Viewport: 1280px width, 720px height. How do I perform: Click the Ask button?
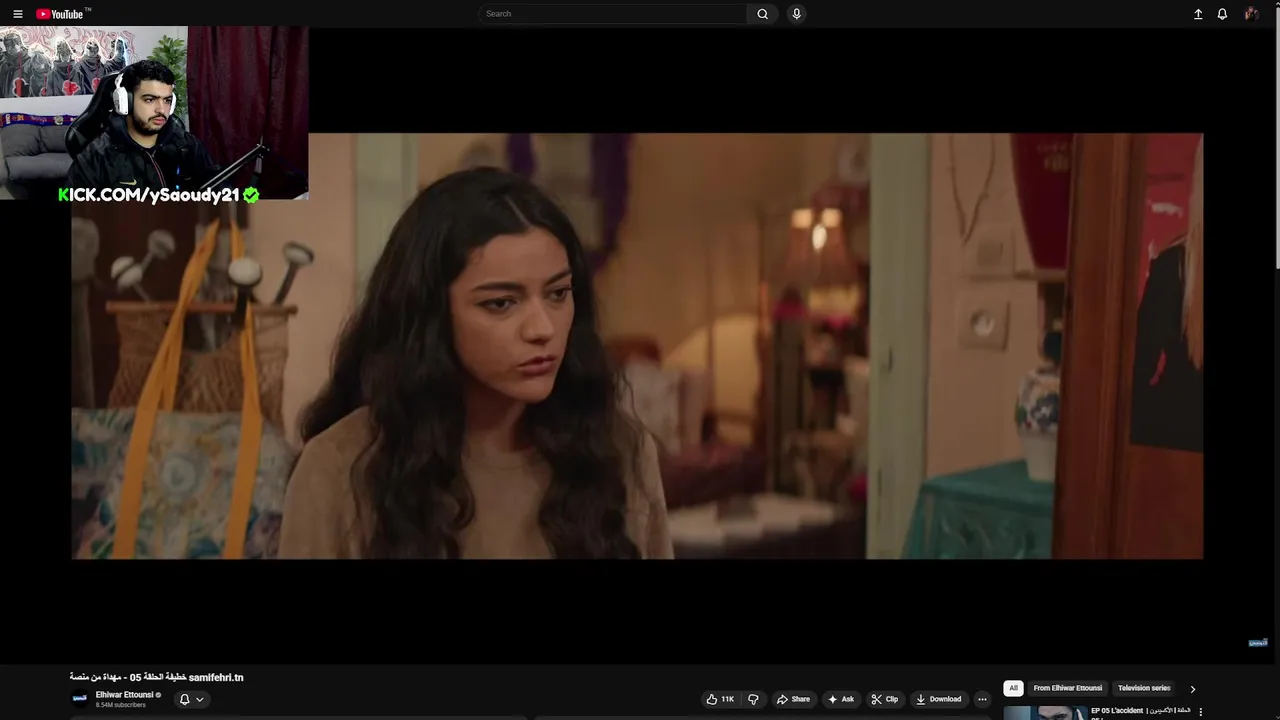click(x=841, y=699)
